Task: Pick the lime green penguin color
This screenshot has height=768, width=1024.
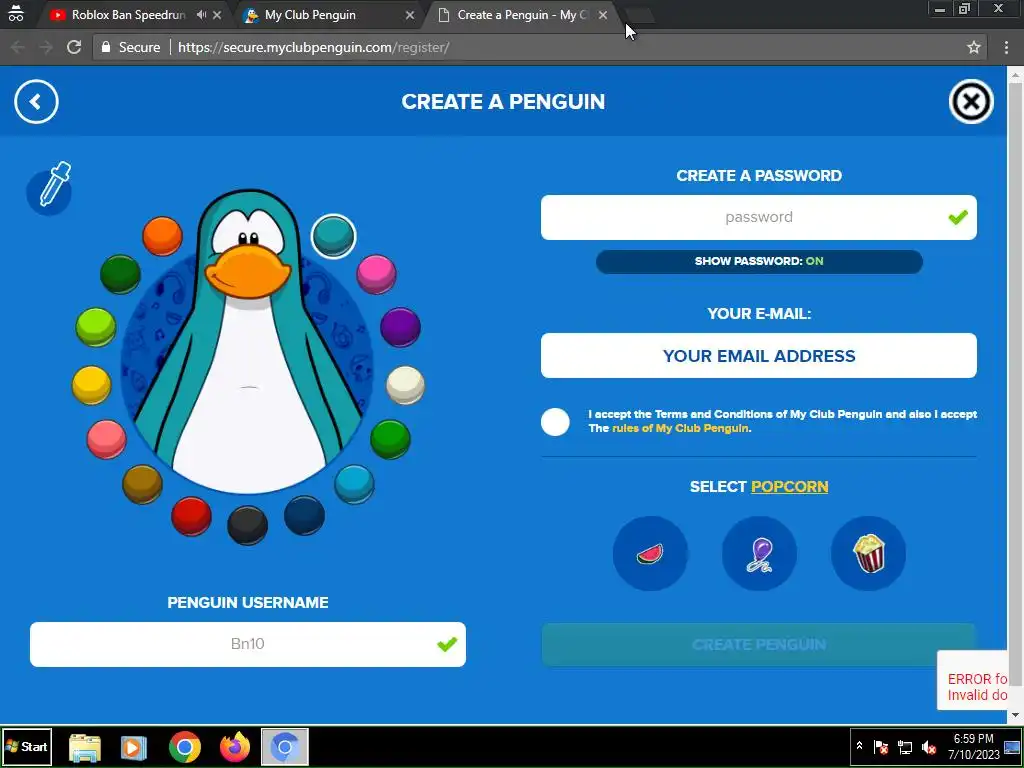Action: tap(95, 327)
